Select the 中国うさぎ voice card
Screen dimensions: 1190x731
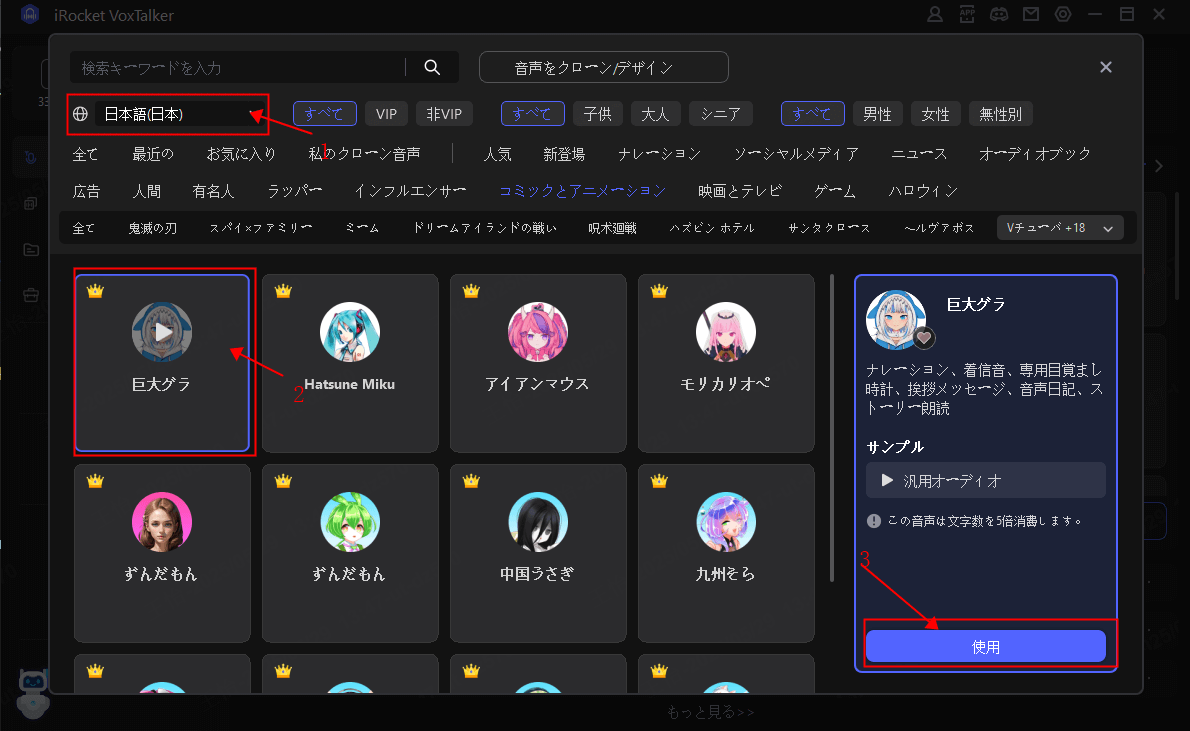click(x=538, y=553)
